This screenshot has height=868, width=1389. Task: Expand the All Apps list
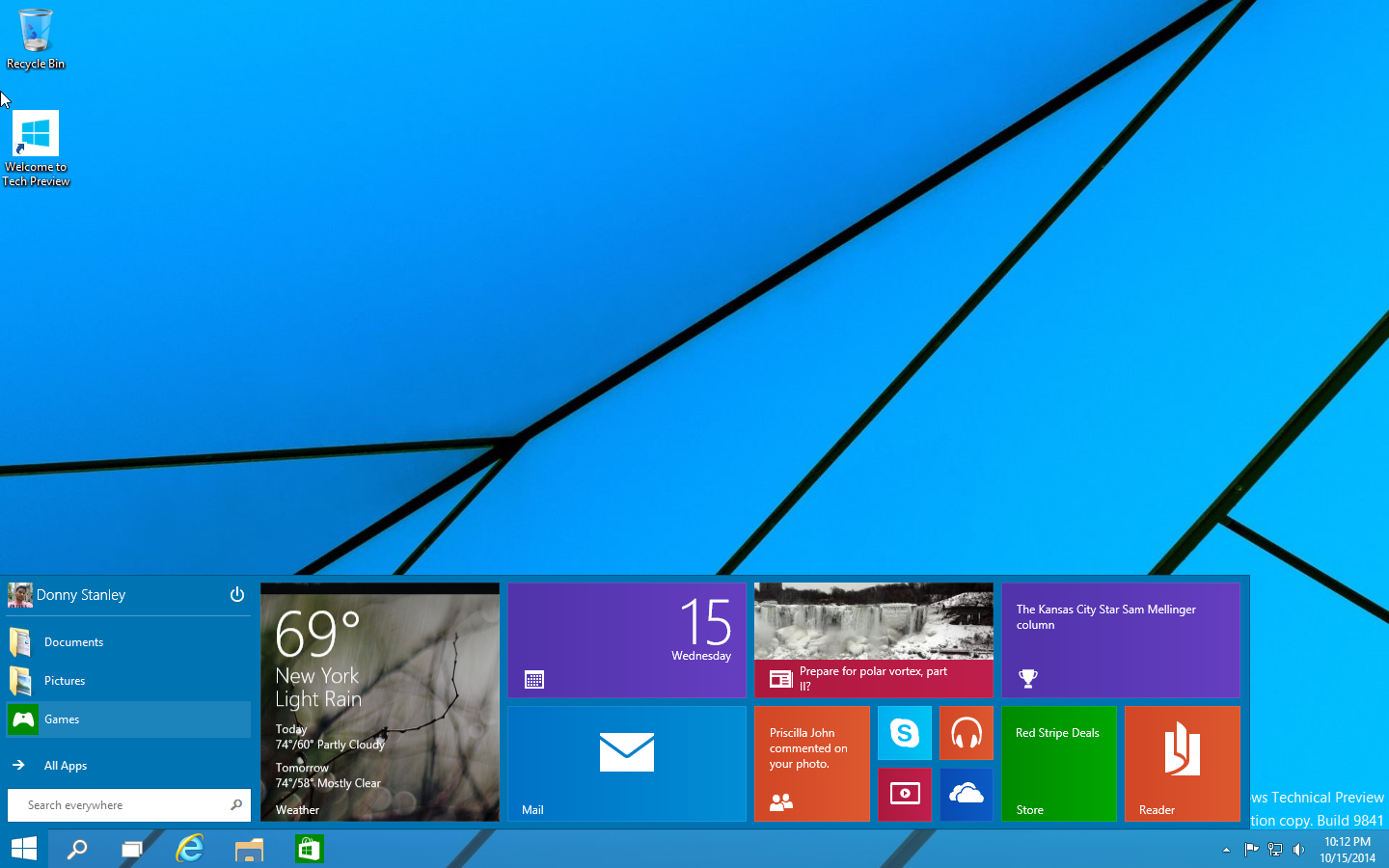tap(65, 766)
